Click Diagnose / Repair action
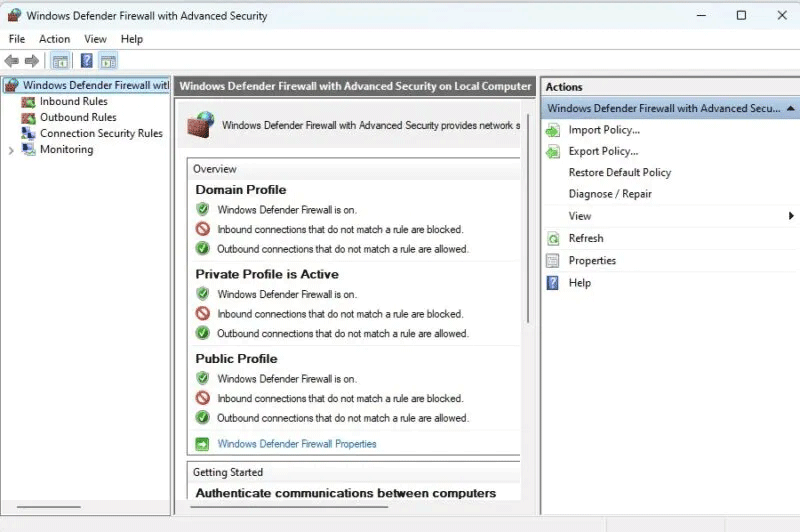 pos(610,194)
